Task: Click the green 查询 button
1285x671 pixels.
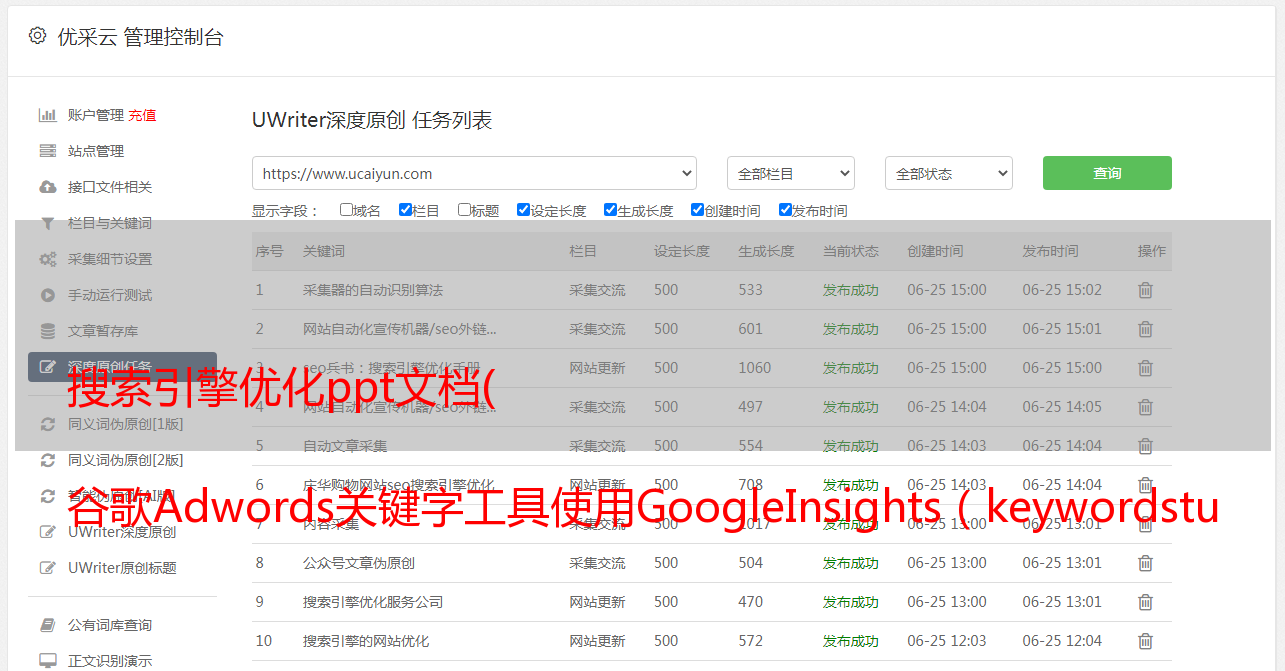Action: pyautogui.click(x=1107, y=173)
